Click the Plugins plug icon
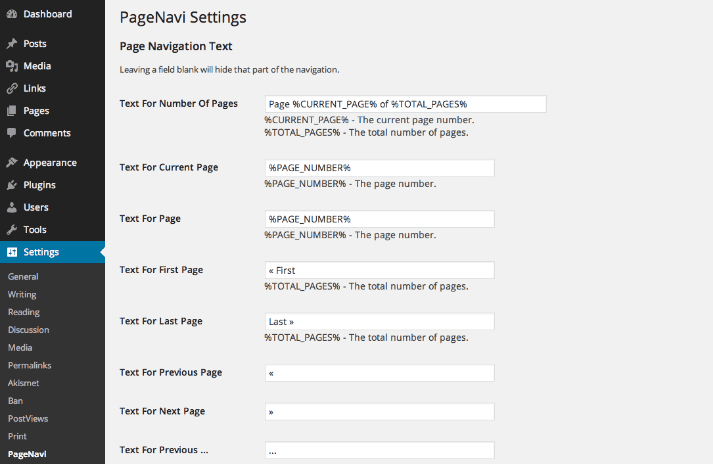 click(12, 185)
